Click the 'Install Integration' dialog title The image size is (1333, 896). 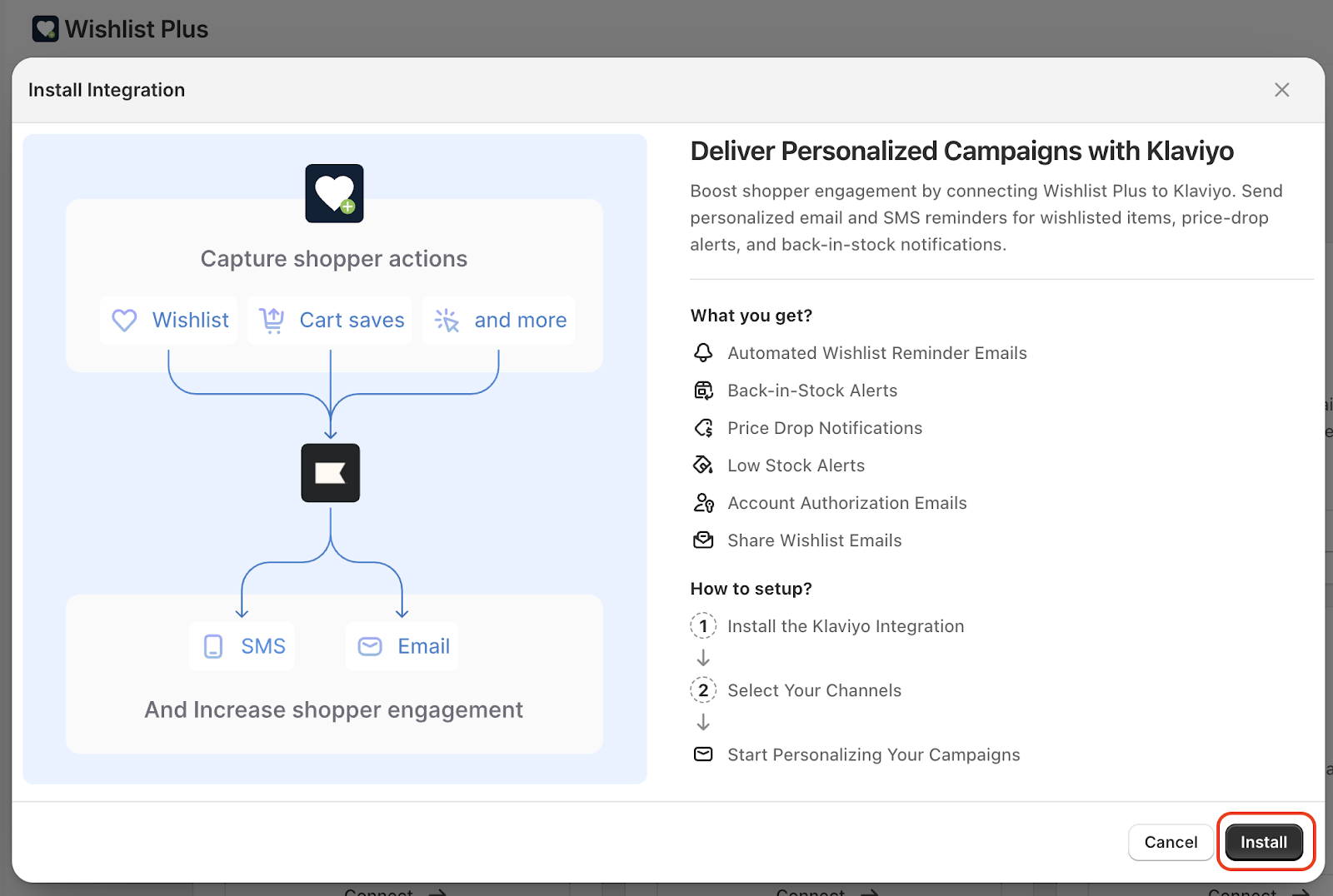(x=107, y=90)
